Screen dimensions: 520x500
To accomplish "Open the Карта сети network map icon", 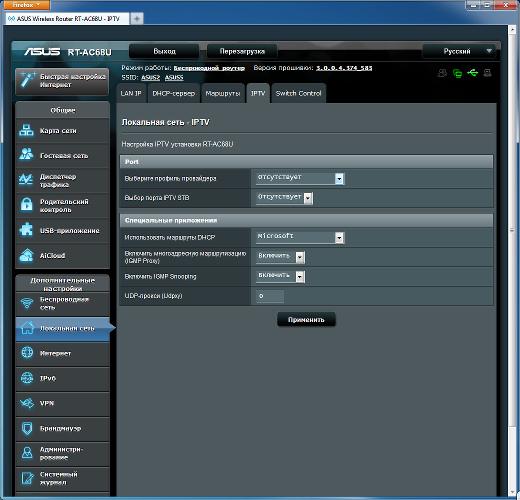I will point(26,131).
